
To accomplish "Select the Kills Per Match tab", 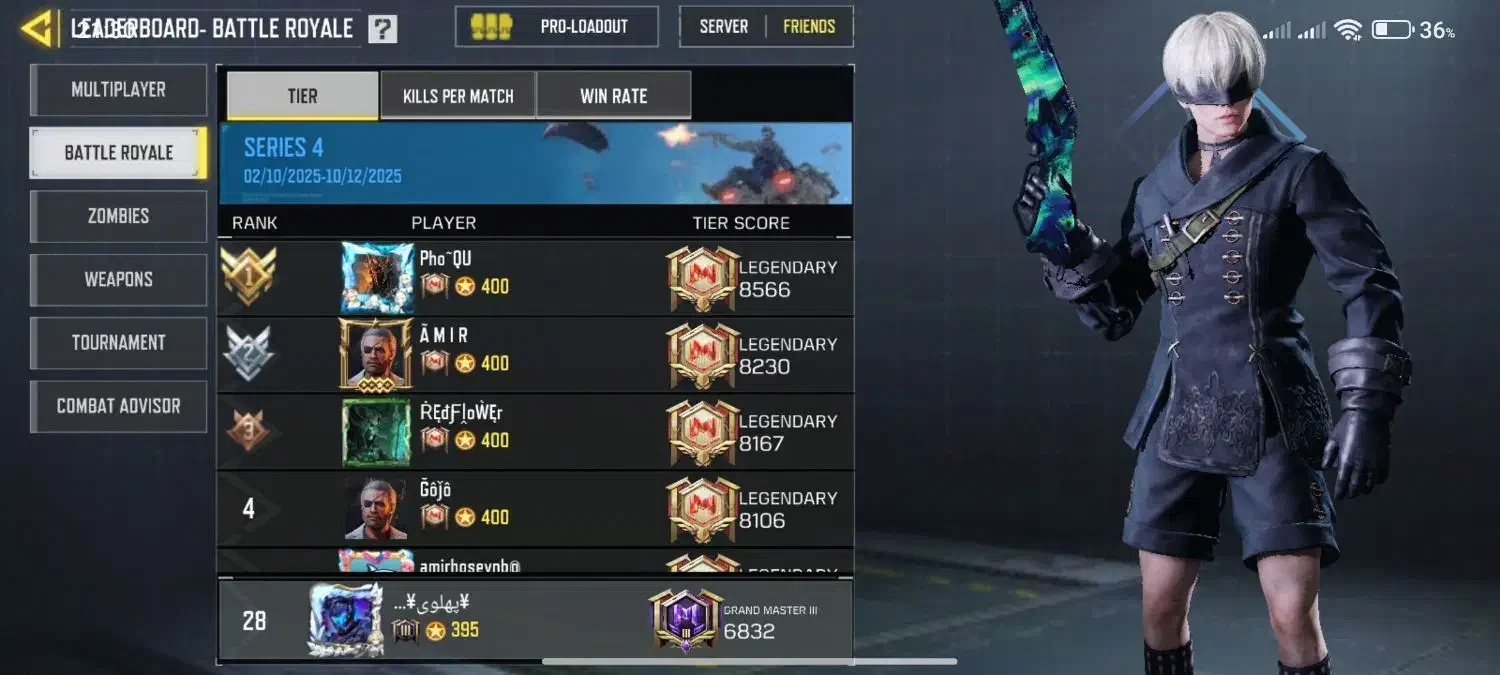I will (458, 96).
